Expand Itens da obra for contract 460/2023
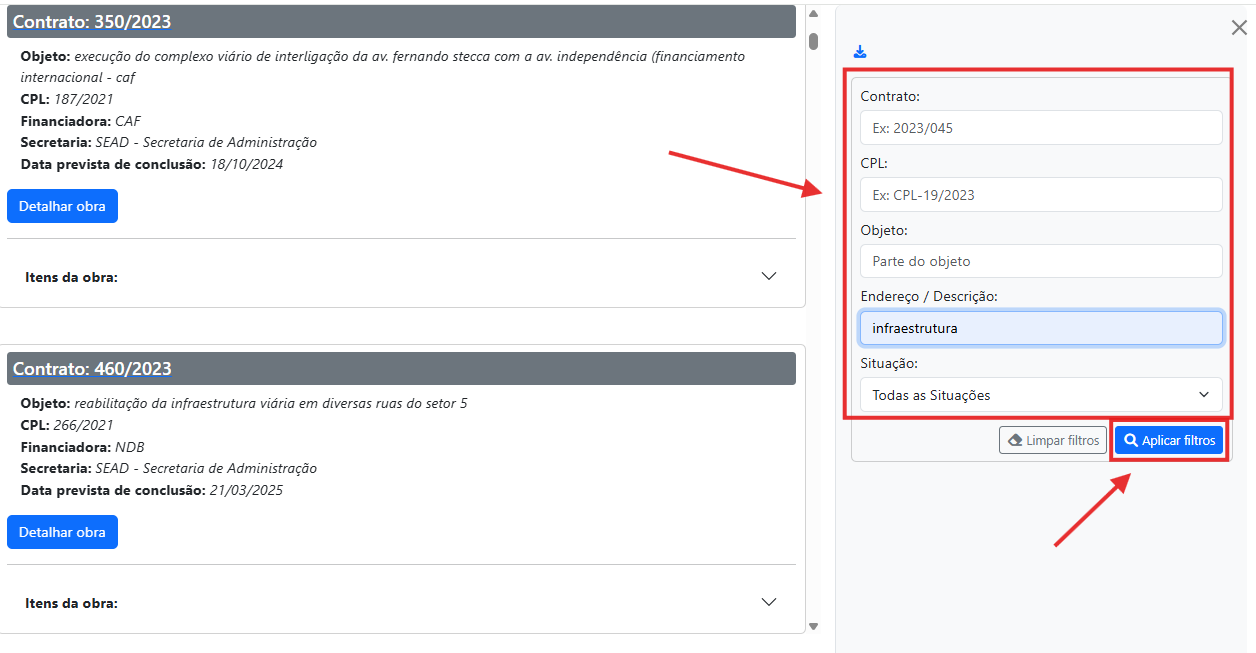Viewport: 1256px width, 653px height. pyautogui.click(x=768, y=602)
